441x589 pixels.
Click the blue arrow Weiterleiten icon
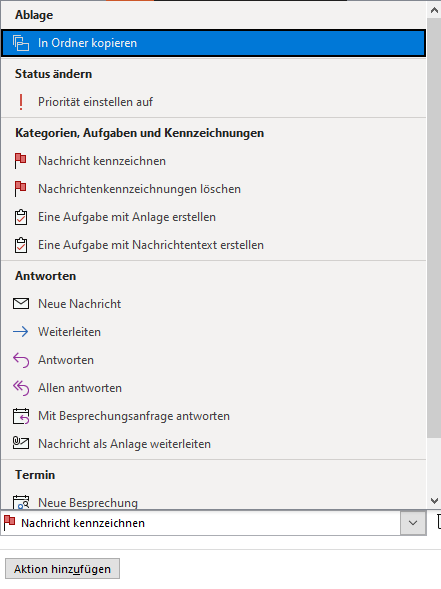[x=21, y=332]
